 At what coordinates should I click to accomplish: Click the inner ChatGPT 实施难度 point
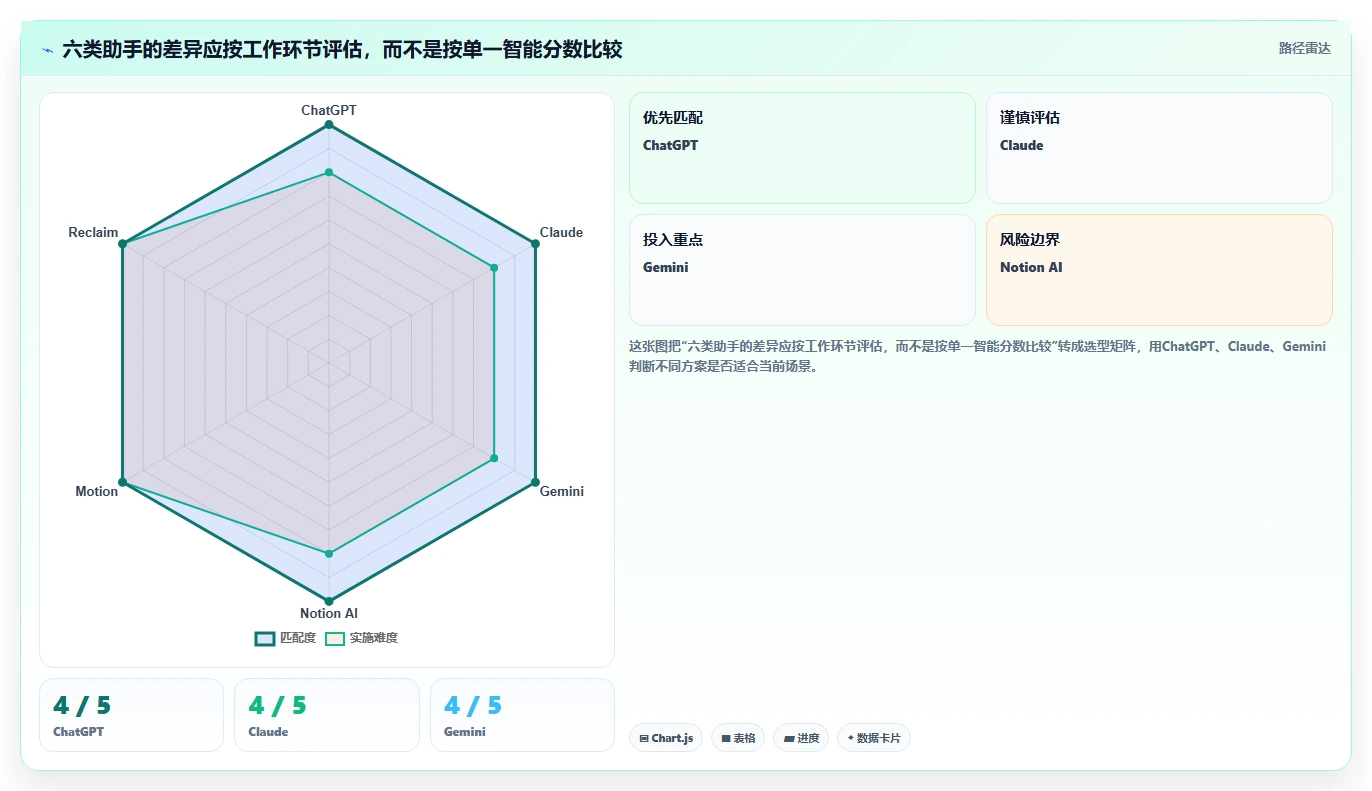click(x=329, y=172)
